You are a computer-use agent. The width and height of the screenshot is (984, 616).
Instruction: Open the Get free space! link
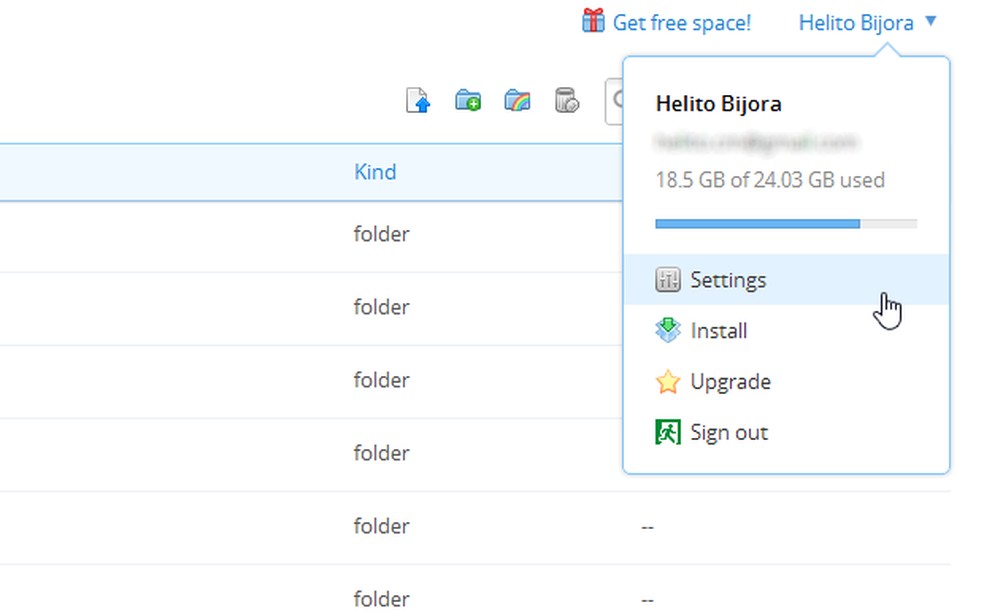tap(680, 21)
